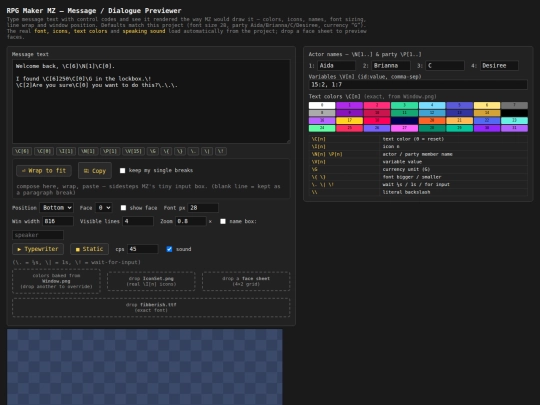Pick pale yellow text color swatch 6
The width and height of the screenshot is (540, 405).
[487, 105]
